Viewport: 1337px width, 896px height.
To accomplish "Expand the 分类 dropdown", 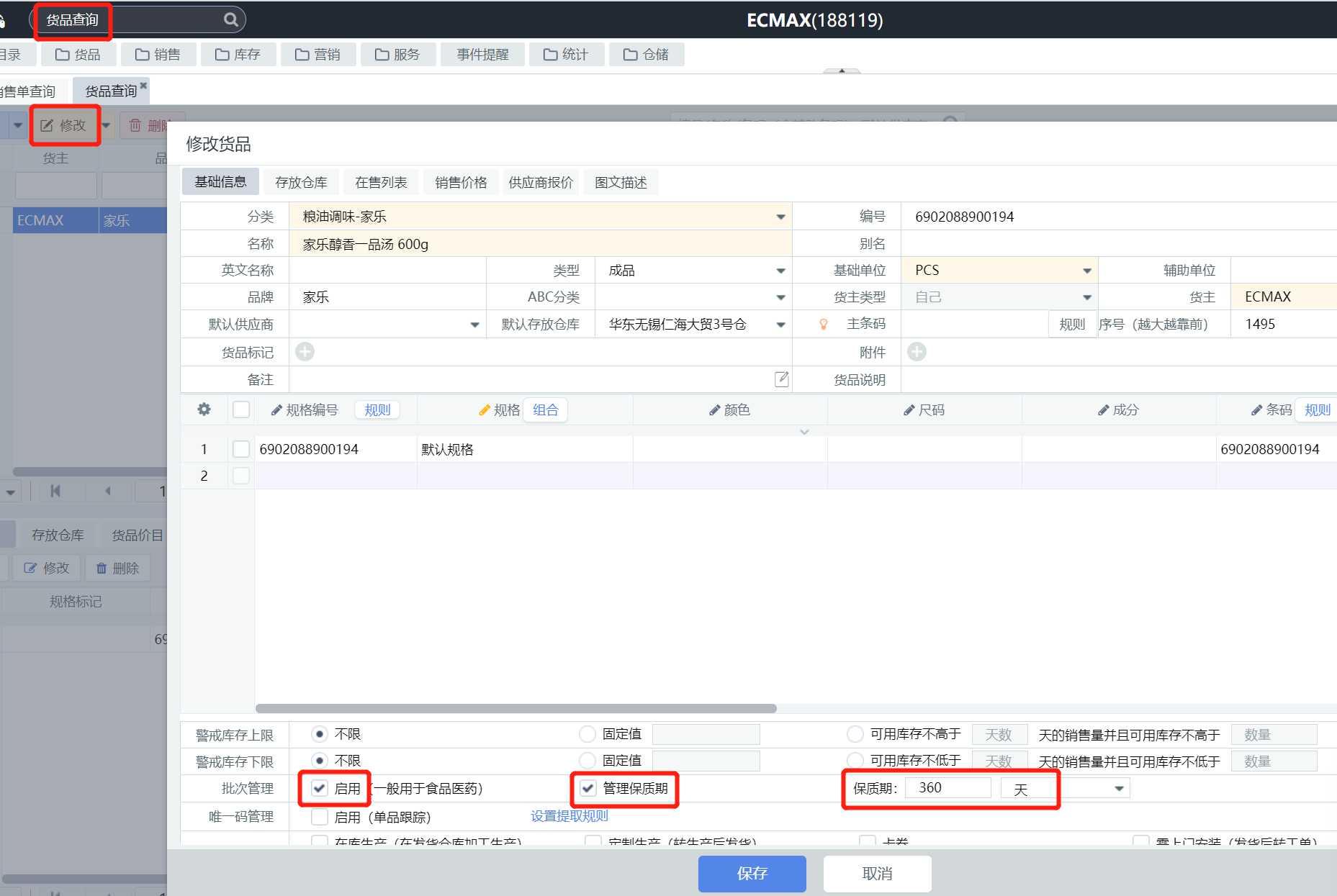I will (x=780, y=217).
